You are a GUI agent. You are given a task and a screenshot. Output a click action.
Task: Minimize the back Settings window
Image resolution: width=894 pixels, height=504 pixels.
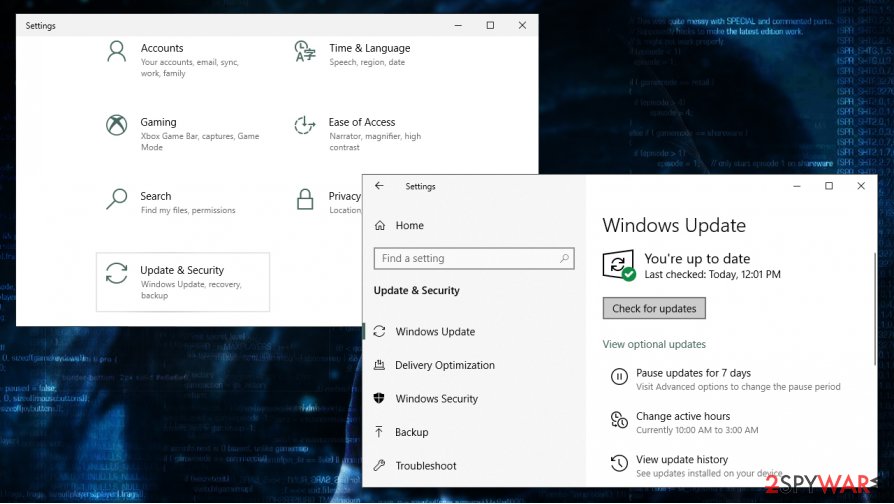tap(458, 25)
